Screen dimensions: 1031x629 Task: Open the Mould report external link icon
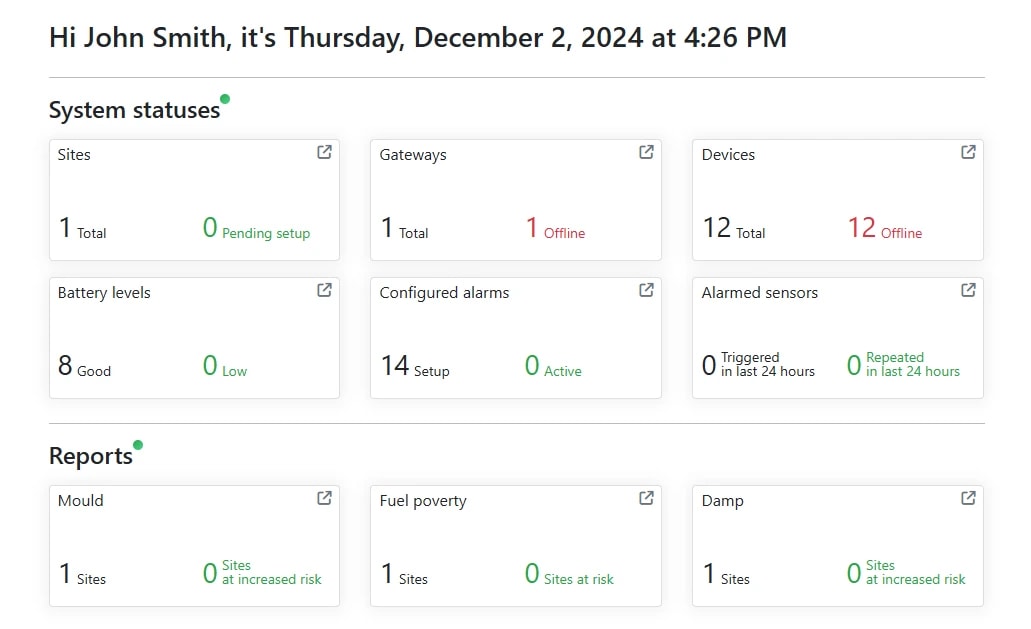click(x=323, y=497)
